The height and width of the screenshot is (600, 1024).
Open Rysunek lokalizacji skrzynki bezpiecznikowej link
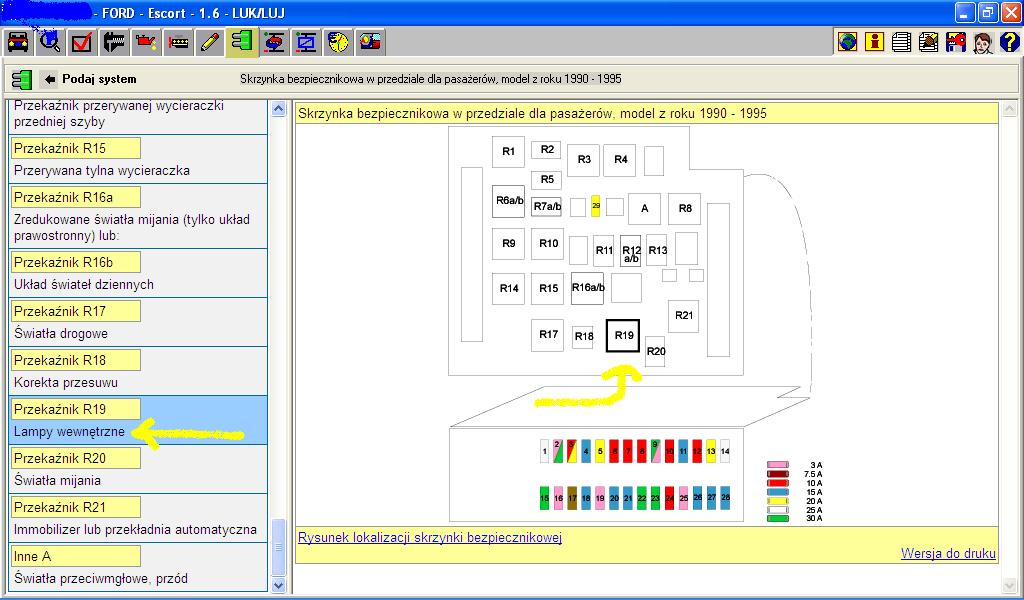click(430, 538)
